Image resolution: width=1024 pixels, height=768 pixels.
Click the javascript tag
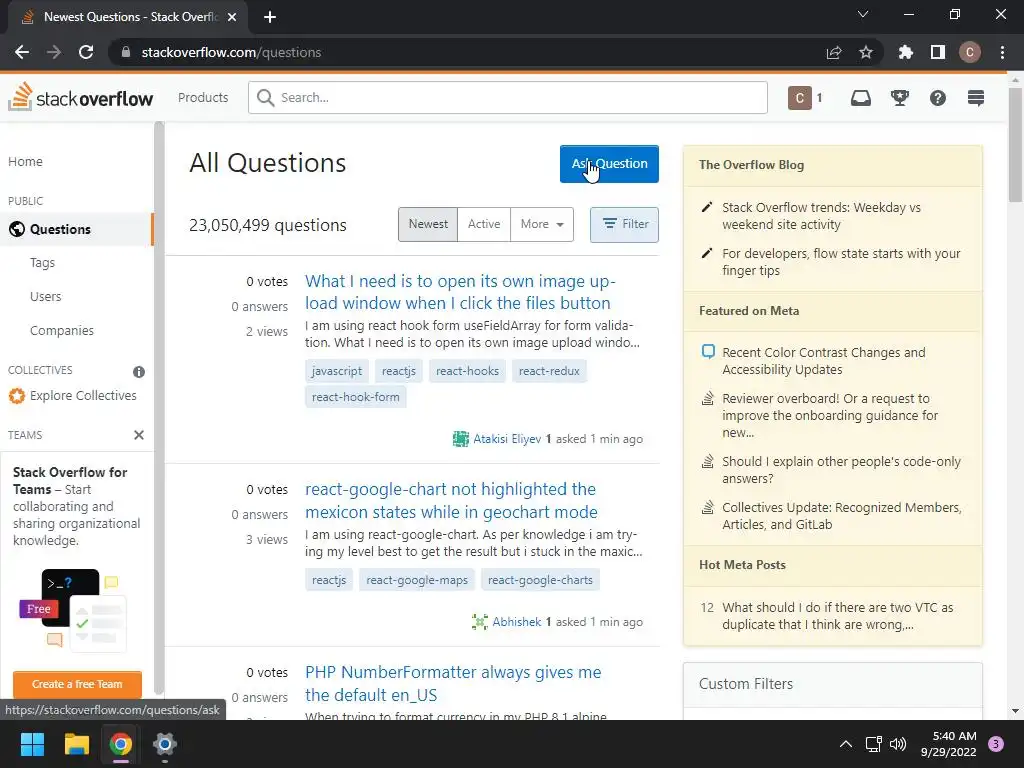[x=336, y=371]
